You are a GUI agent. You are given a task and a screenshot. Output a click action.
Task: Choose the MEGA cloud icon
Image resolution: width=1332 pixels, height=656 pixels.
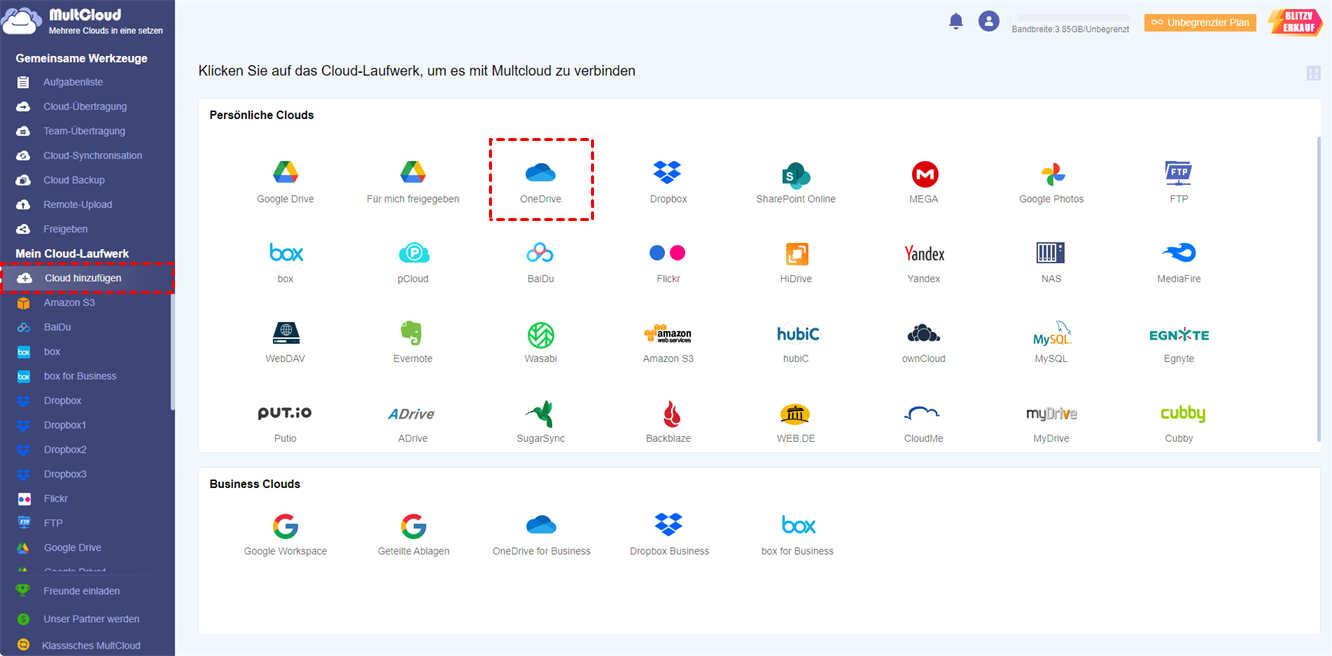click(x=924, y=174)
